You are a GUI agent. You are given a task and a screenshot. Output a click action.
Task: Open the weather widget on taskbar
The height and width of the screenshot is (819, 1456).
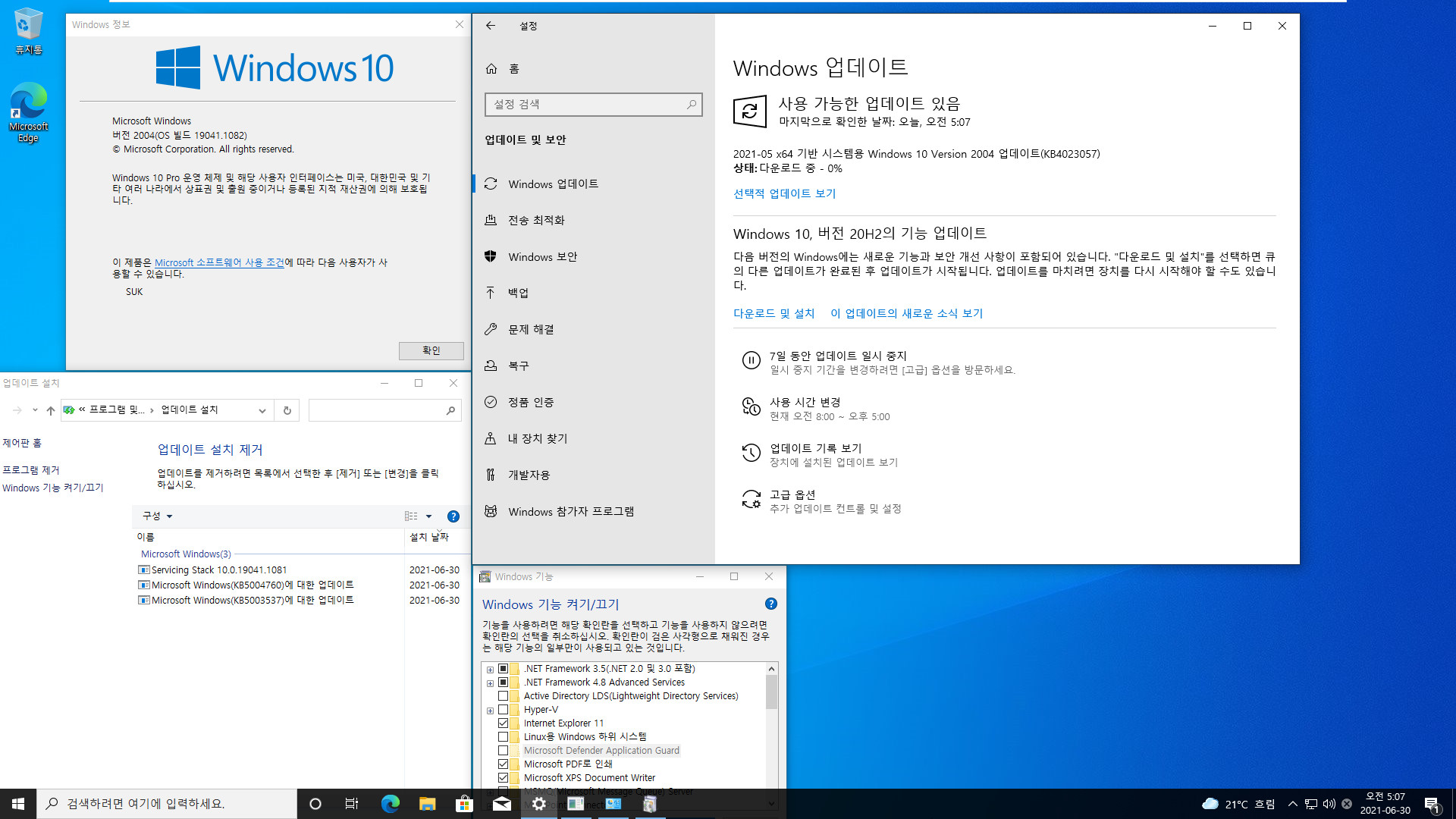click(x=1238, y=804)
